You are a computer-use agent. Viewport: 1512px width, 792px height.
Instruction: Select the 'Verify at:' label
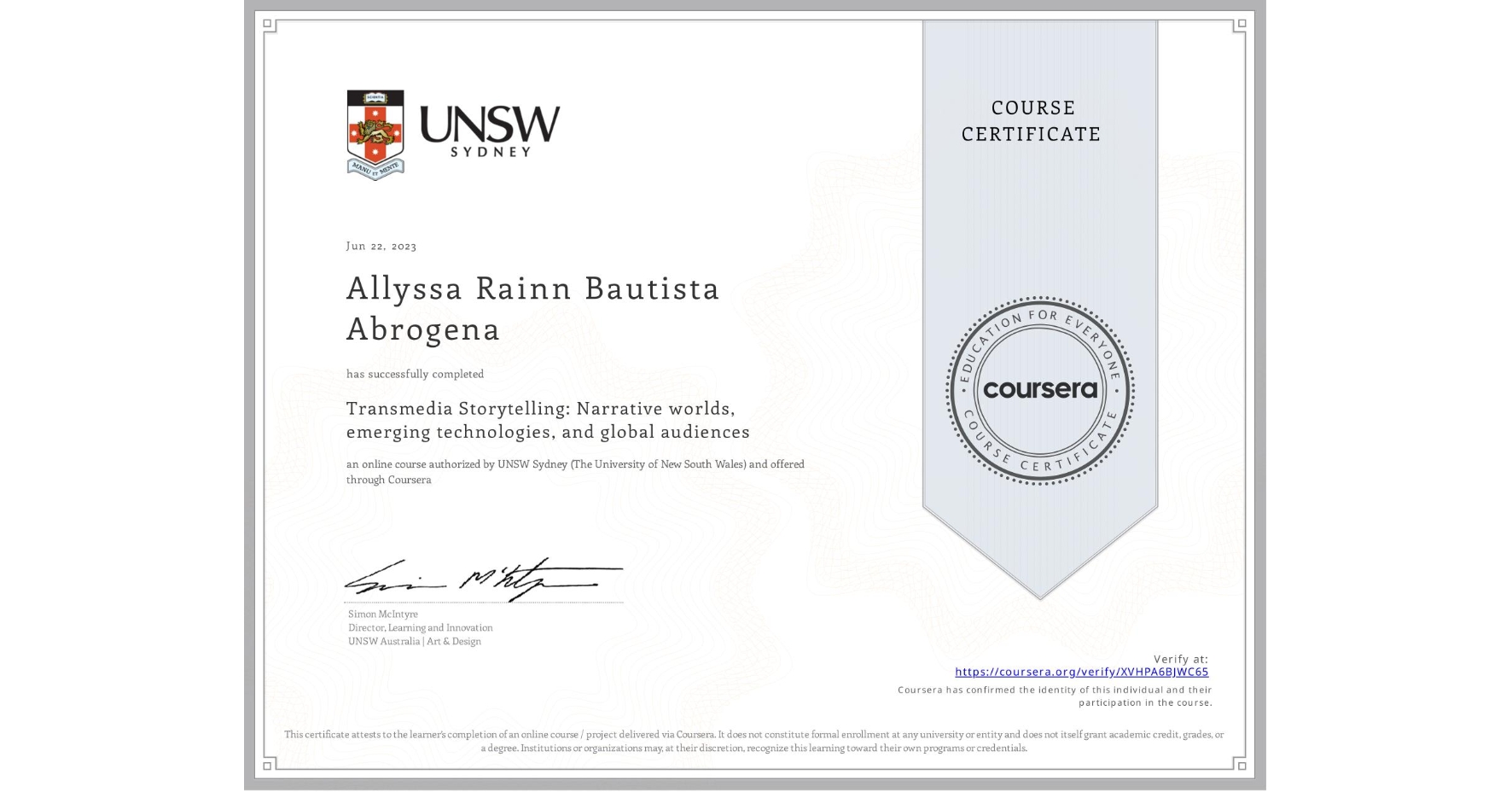pyautogui.click(x=1181, y=659)
